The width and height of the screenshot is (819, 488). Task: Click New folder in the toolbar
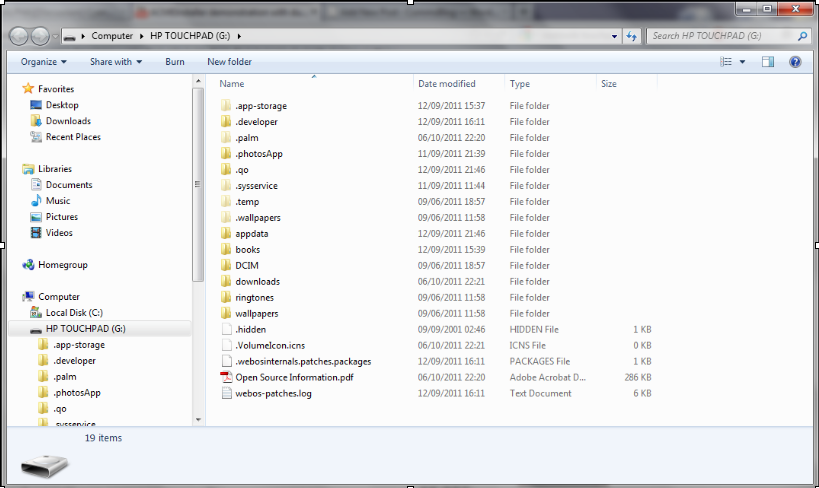[x=229, y=62]
